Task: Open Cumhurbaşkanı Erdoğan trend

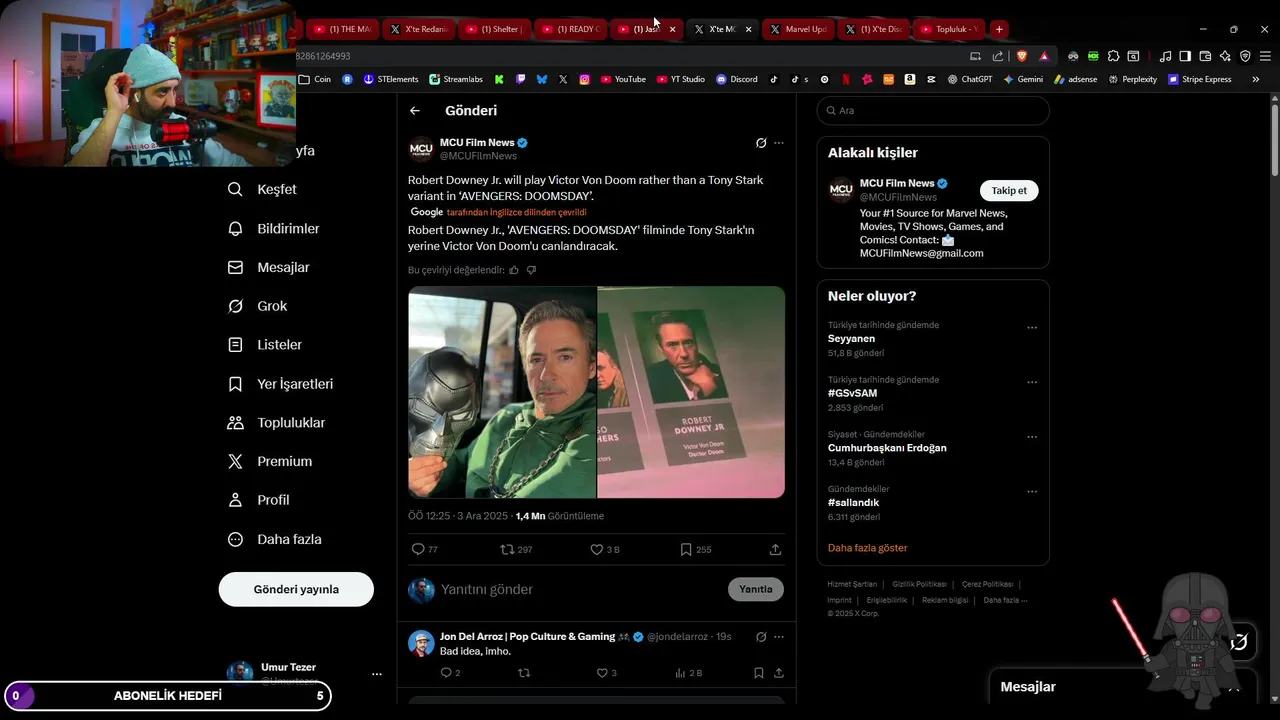Action: point(887,448)
